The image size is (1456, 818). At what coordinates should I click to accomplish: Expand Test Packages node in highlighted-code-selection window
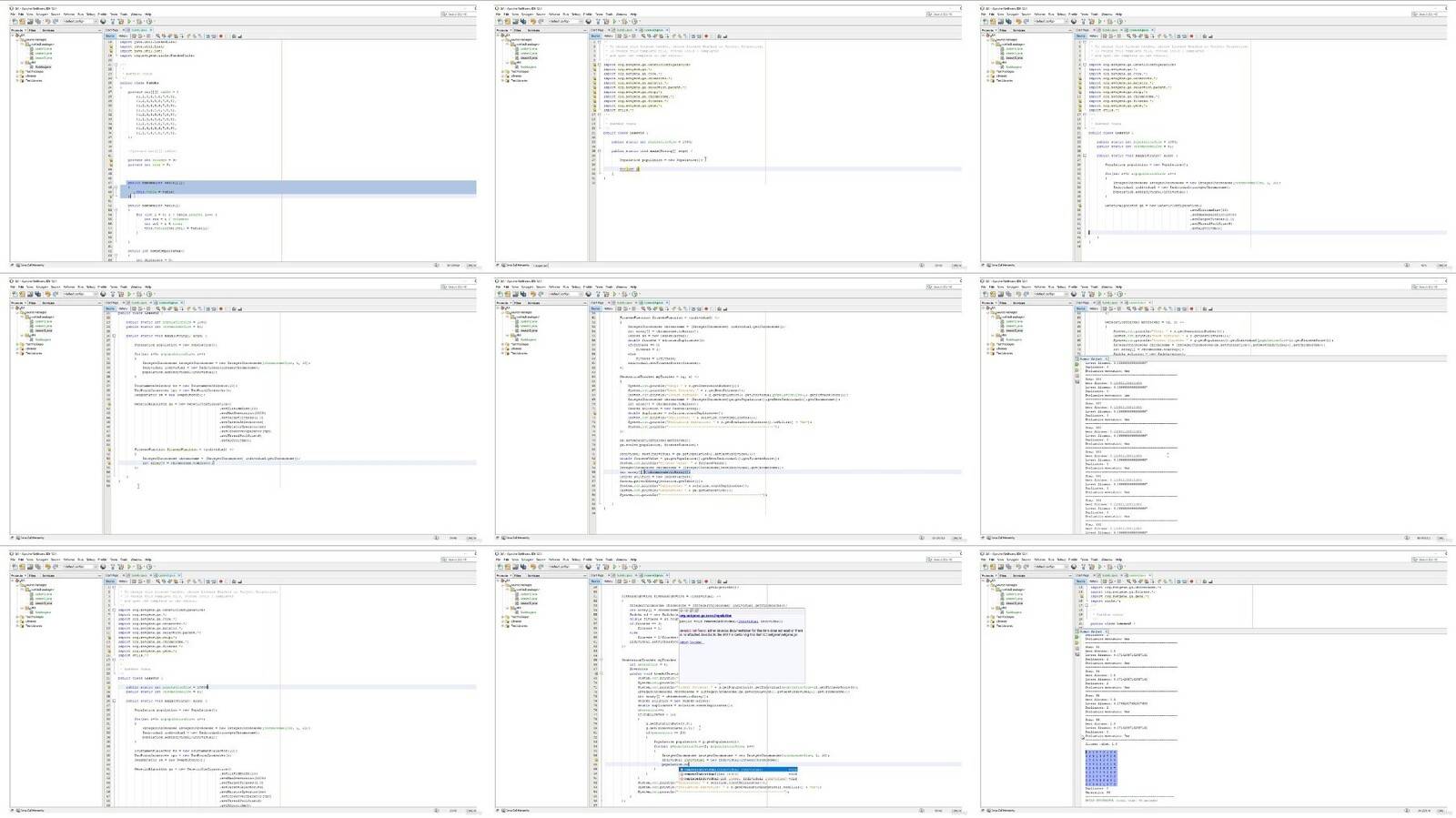coord(17,72)
